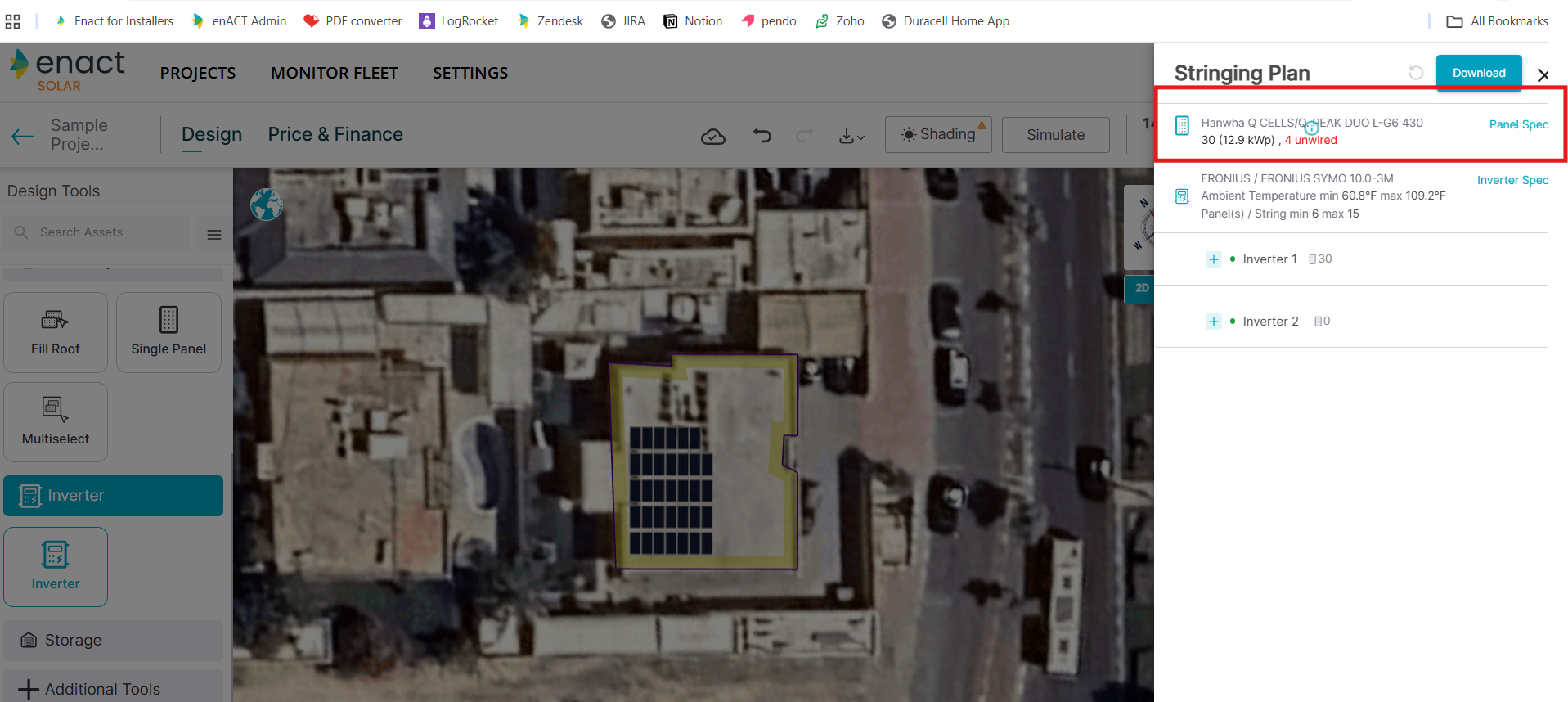Open the PDF converter bookmark
Image resolution: width=1568 pixels, height=702 pixels.
pos(353,21)
